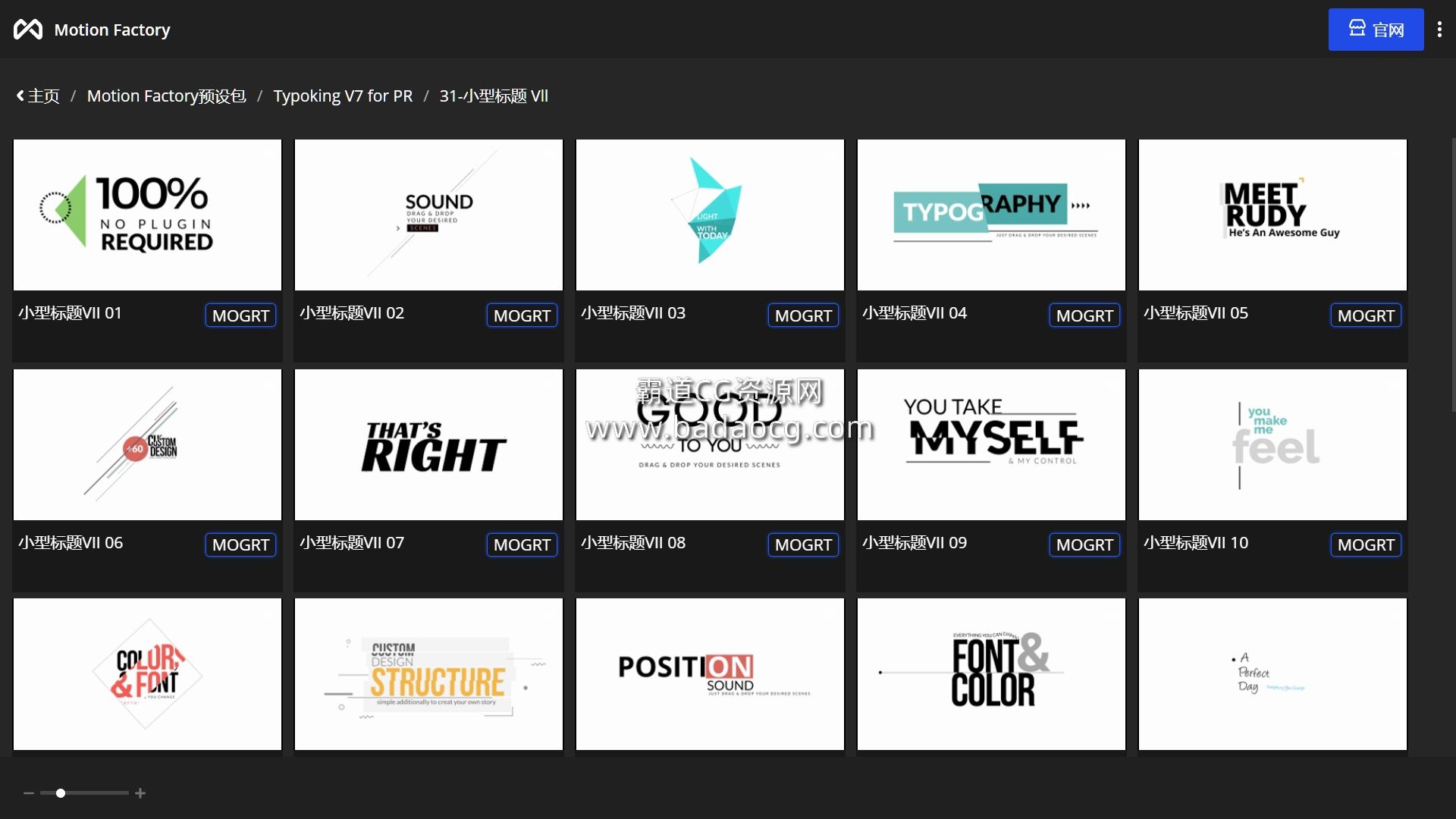Open Typoking V7 for PR breadcrumb
Viewport: 1456px width, 819px height.
point(343,96)
